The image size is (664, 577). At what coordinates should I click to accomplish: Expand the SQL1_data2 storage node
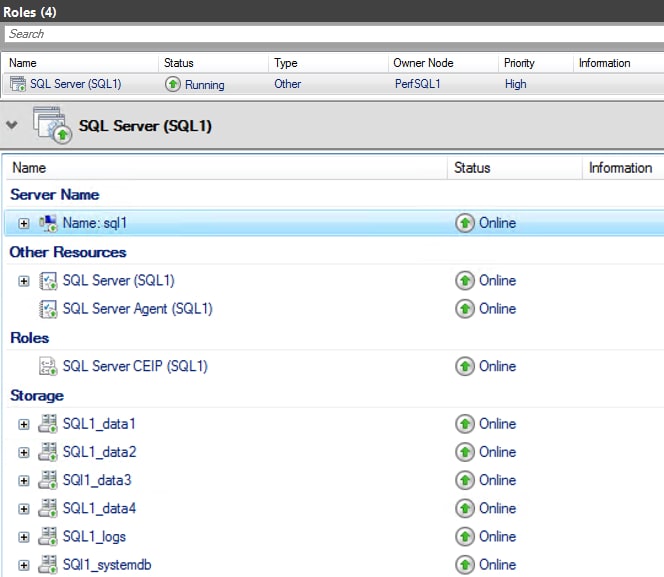coord(24,453)
